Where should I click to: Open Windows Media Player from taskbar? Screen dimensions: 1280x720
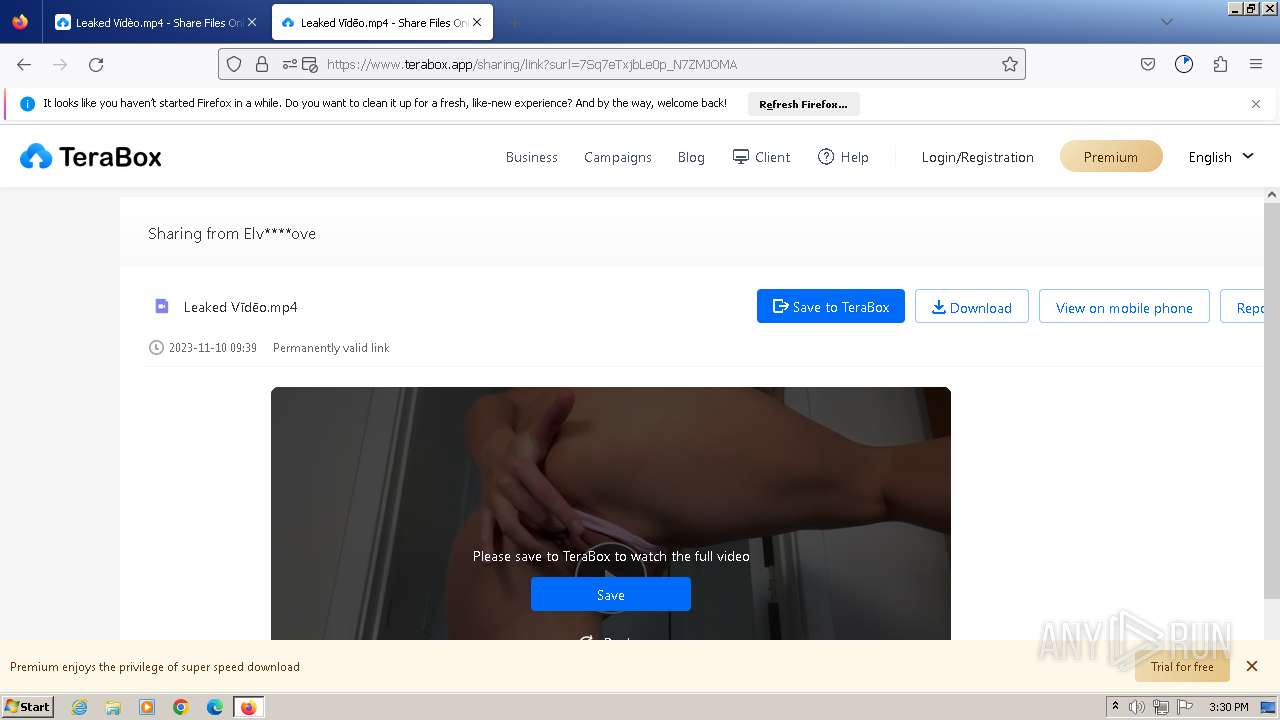point(147,707)
